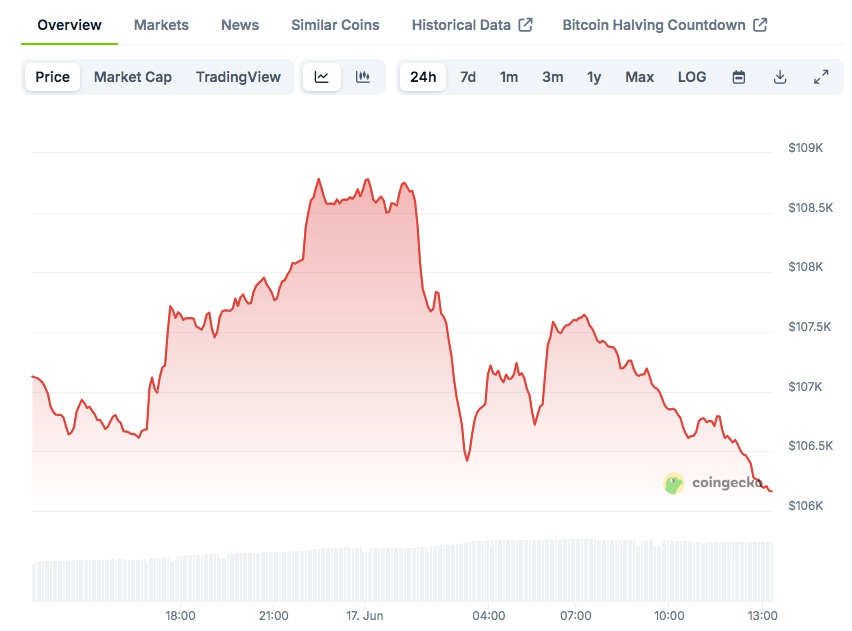Open Bitcoin Halving Countdown link
The height and width of the screenshot is (631, 852).
click(654, 25)
